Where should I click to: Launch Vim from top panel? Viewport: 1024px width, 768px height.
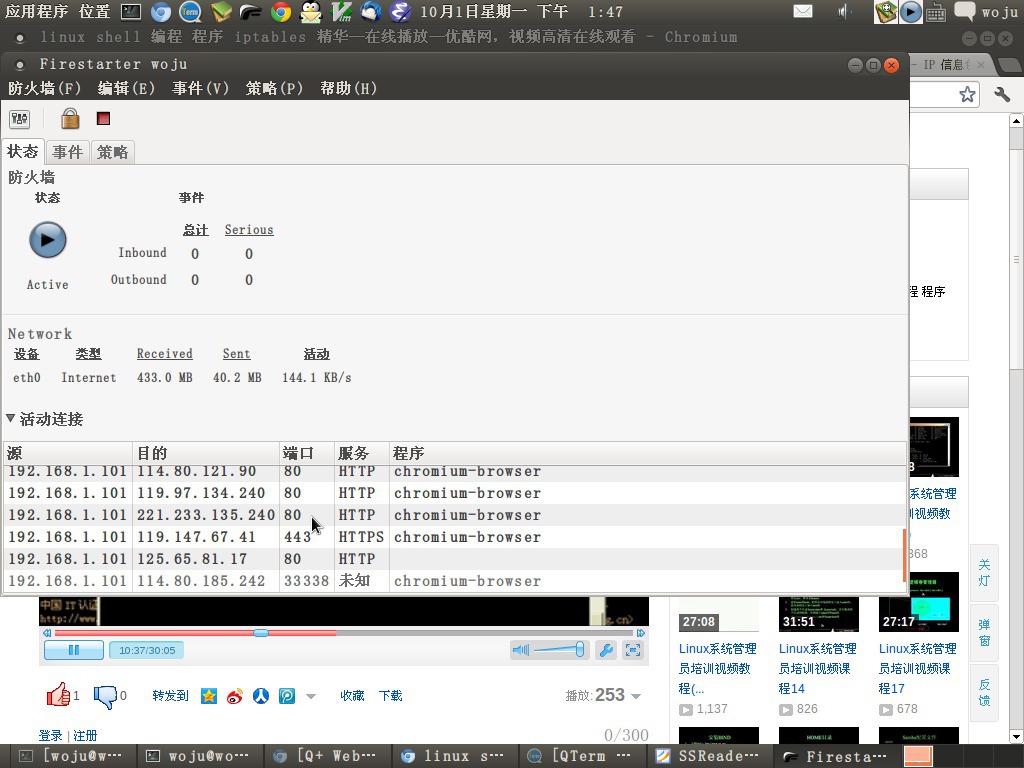(x=341, y=11)
